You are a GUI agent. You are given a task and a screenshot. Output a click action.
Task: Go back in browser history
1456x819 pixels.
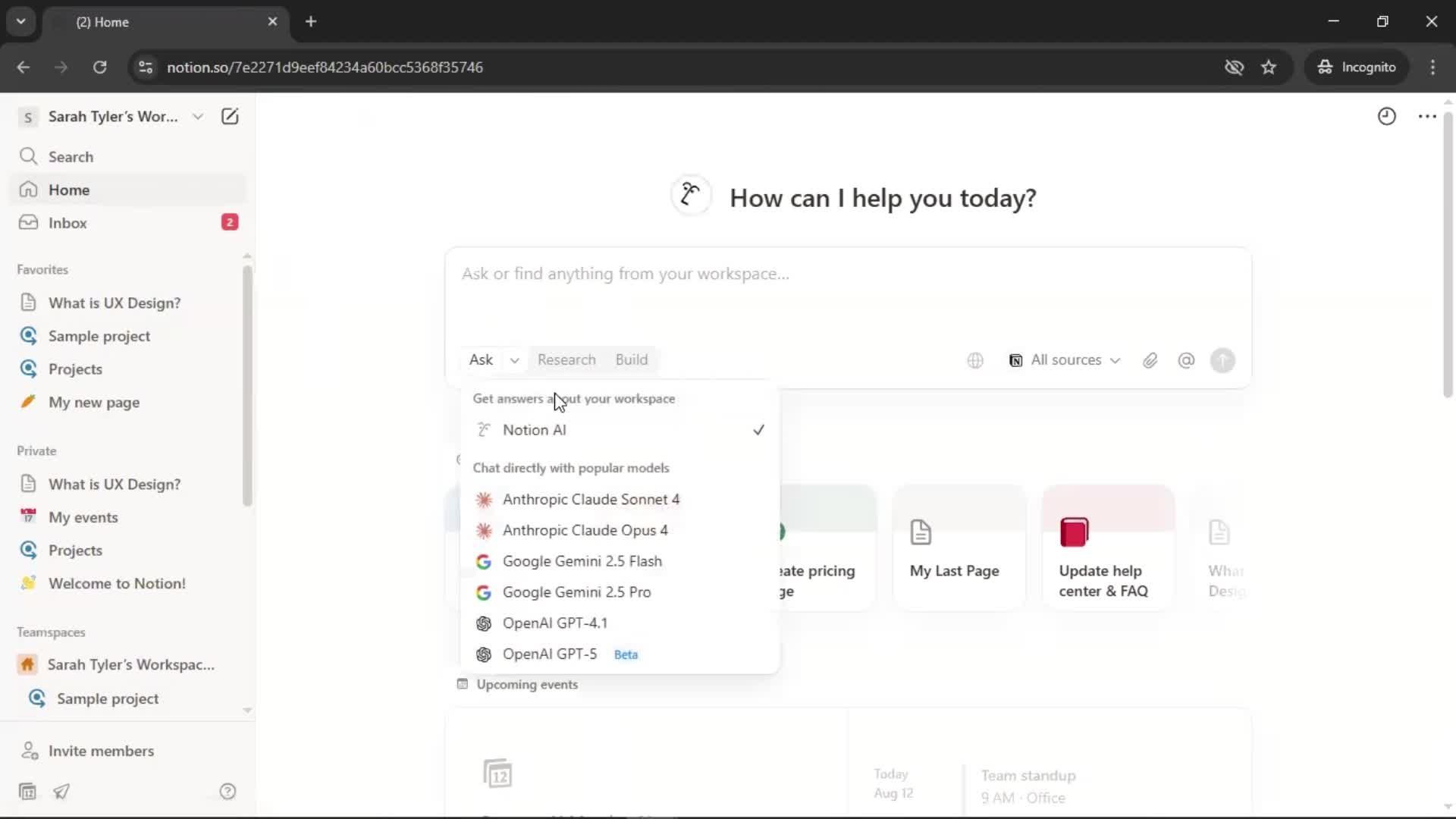(23, 67)
